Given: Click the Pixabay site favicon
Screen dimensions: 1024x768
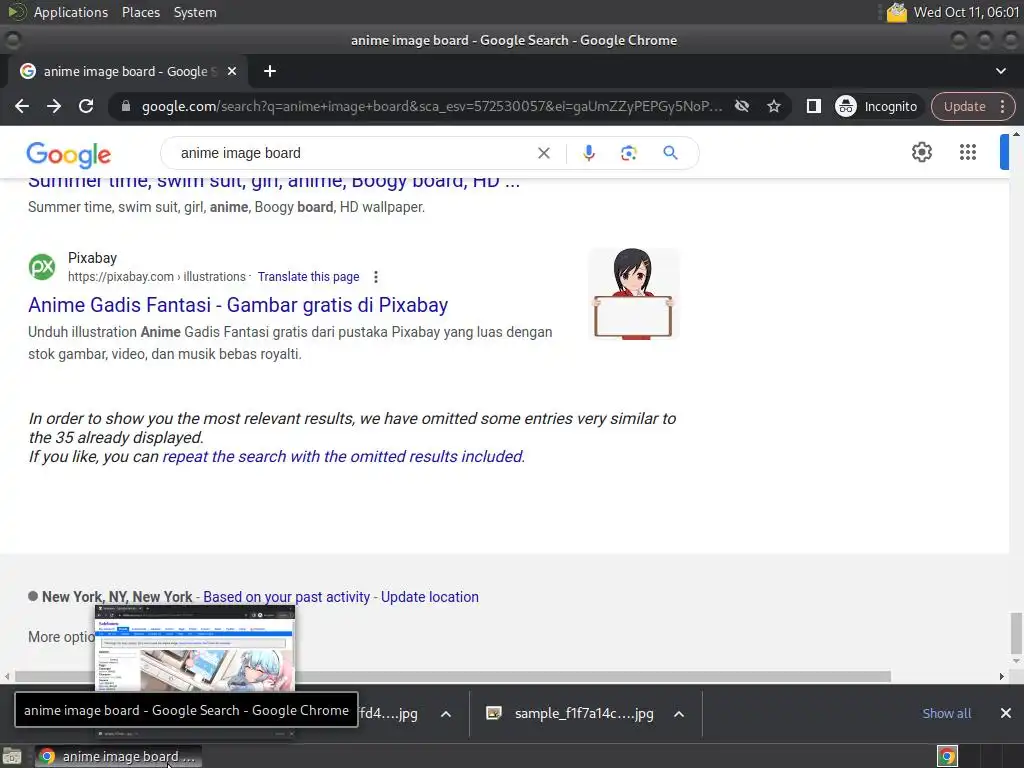Looking at the screenshot, I should click(42, 267).
